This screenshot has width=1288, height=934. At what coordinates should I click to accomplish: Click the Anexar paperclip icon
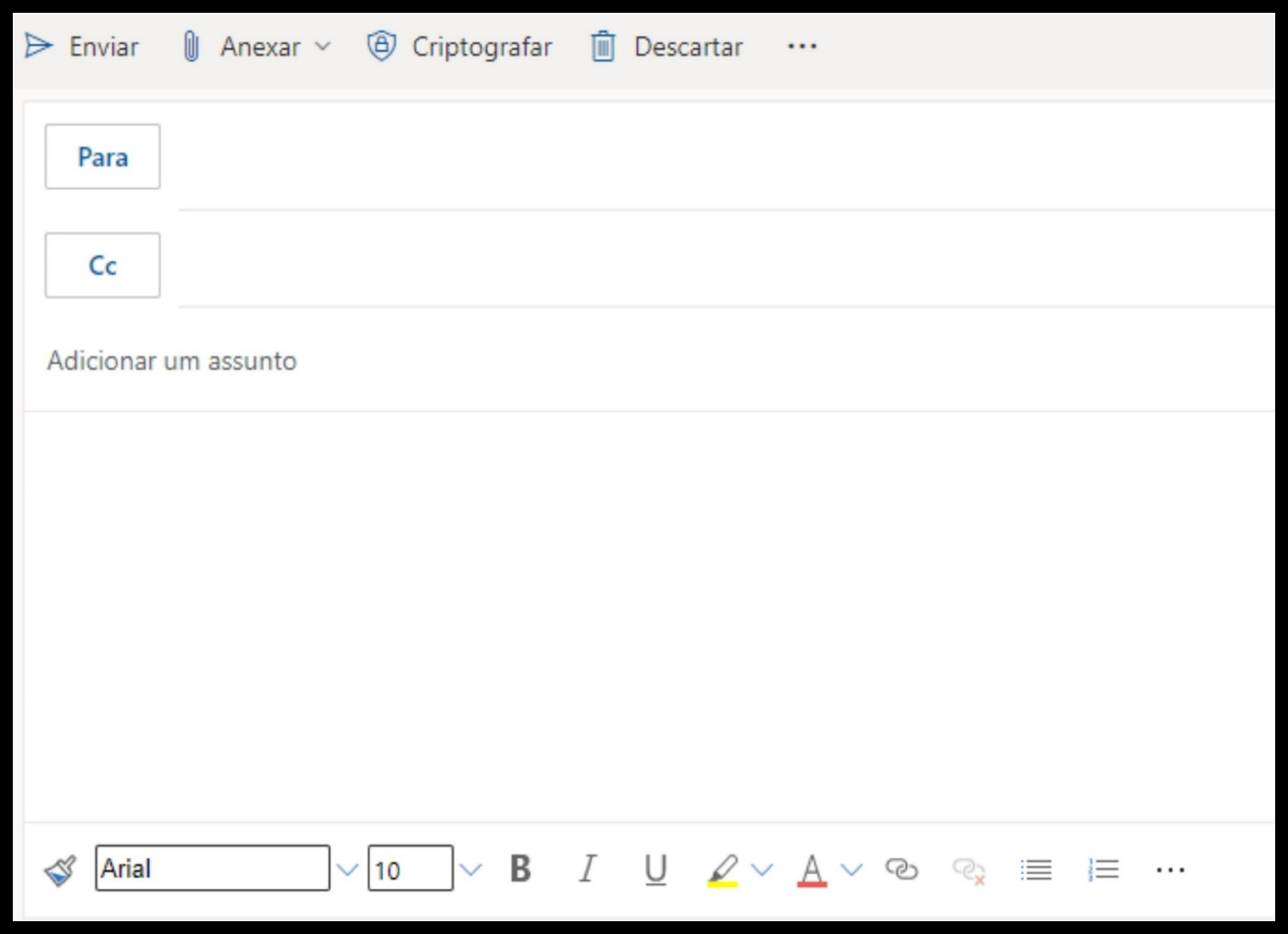[191, 46]
